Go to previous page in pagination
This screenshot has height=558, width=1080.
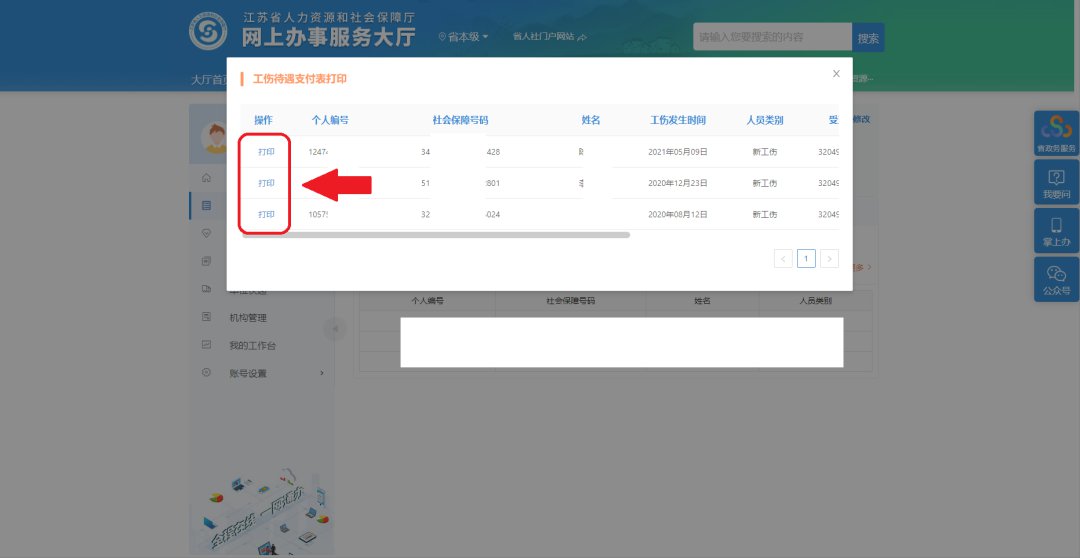click(783, 259)
